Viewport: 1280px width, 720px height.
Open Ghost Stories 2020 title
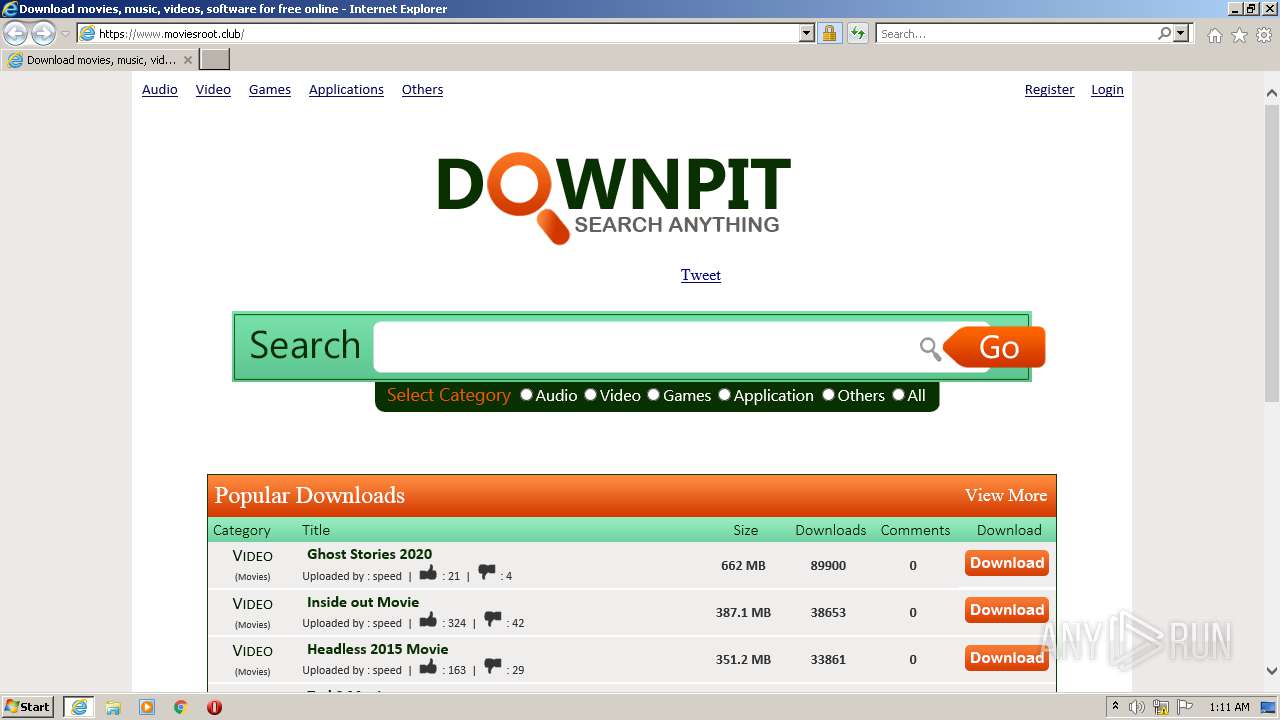tap(370, 554)
